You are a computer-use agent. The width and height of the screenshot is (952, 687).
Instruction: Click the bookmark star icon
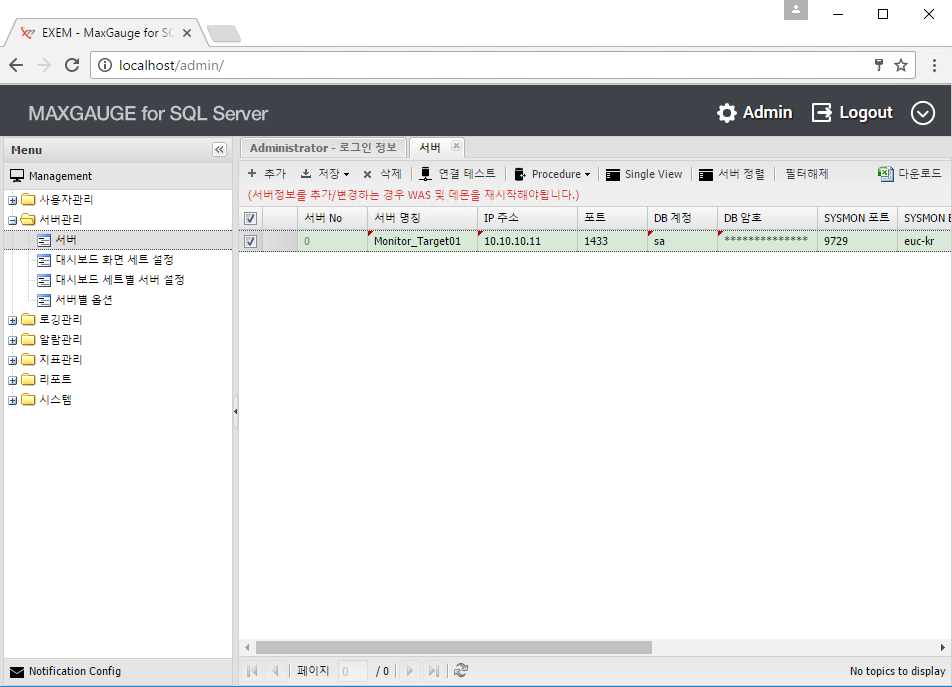coord(901,65)
